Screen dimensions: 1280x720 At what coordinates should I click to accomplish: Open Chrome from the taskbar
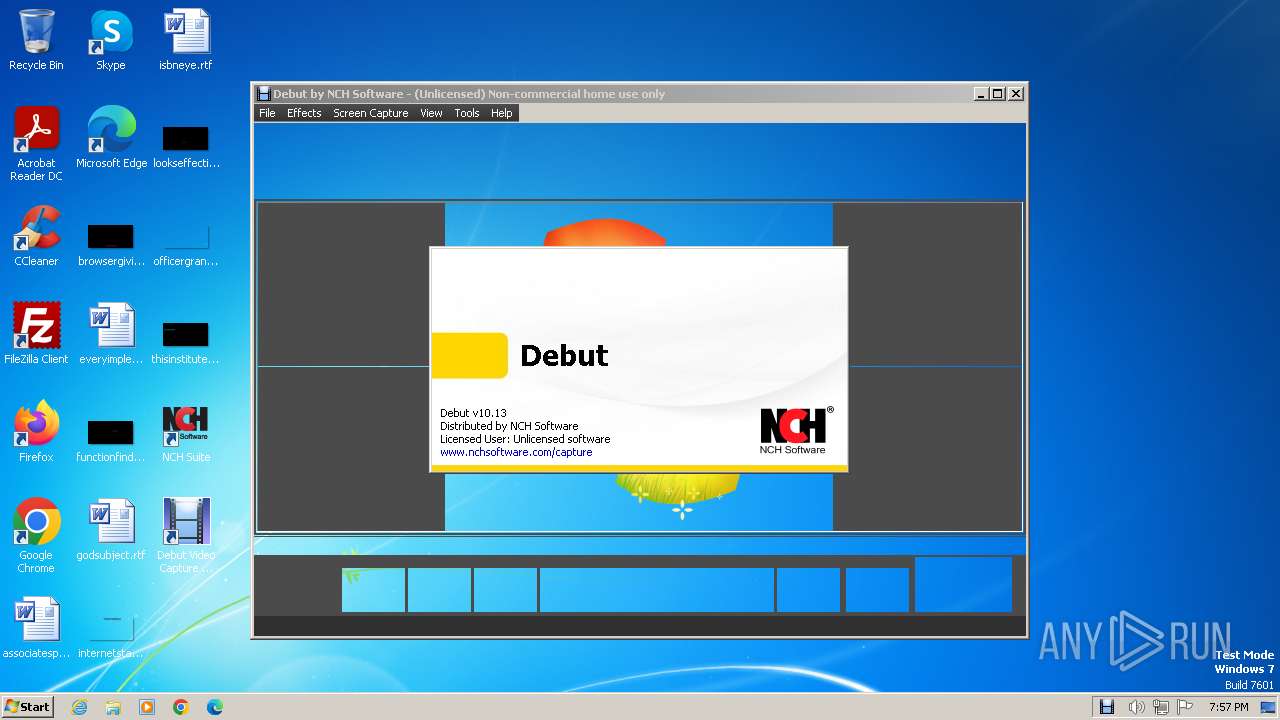pos(181,707)
